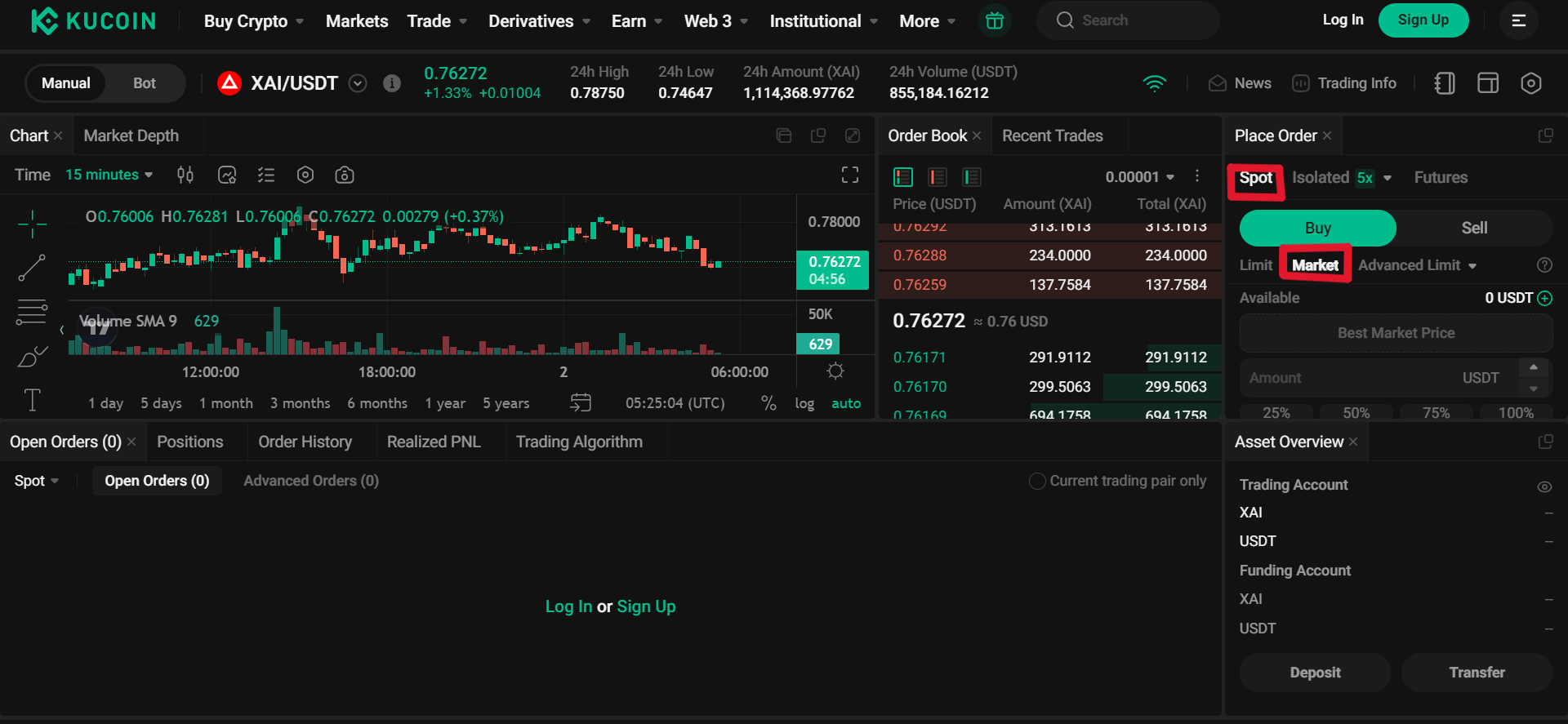
Task: Expand the Trade menu
Action: 437,21
